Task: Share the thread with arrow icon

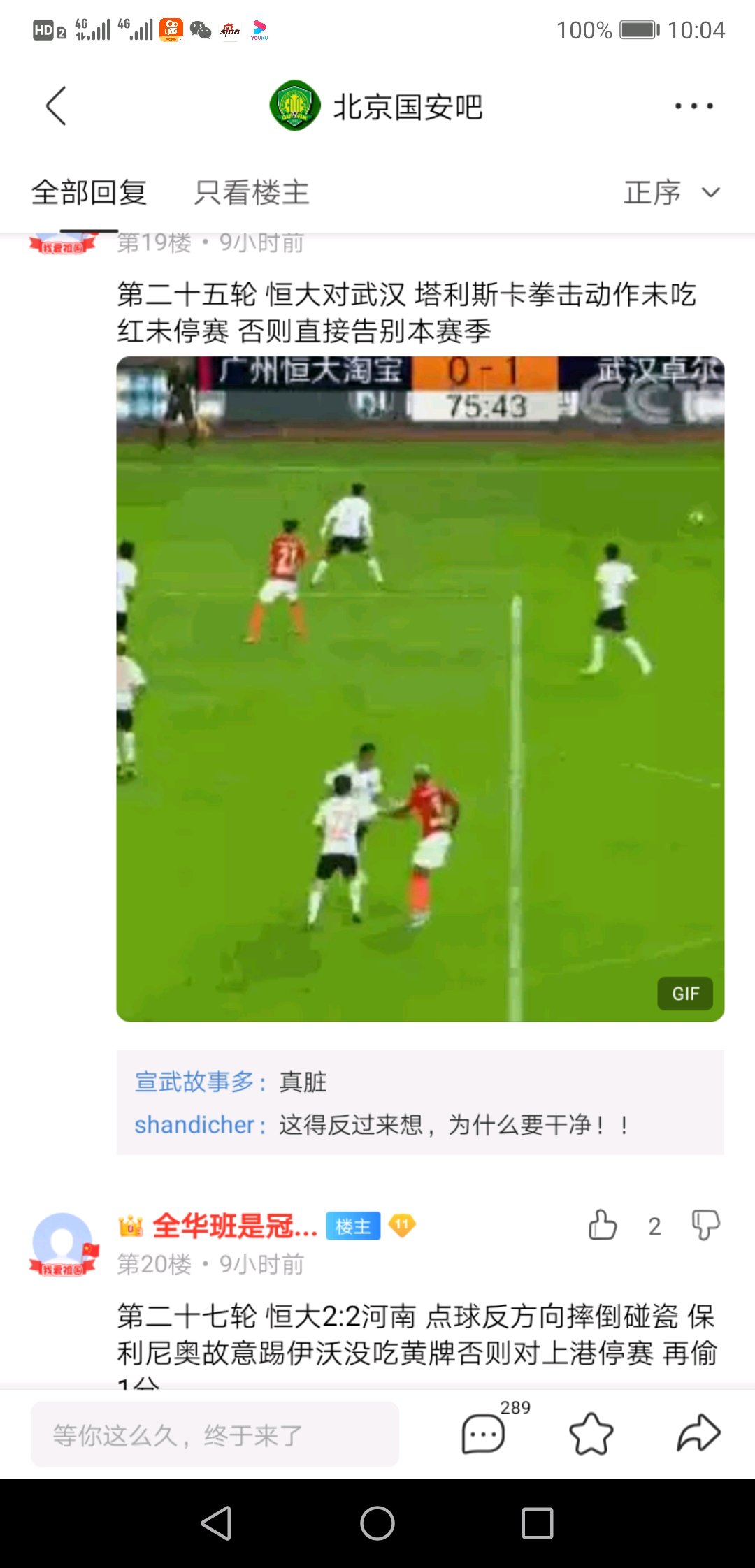Action: click(698, 1432)
